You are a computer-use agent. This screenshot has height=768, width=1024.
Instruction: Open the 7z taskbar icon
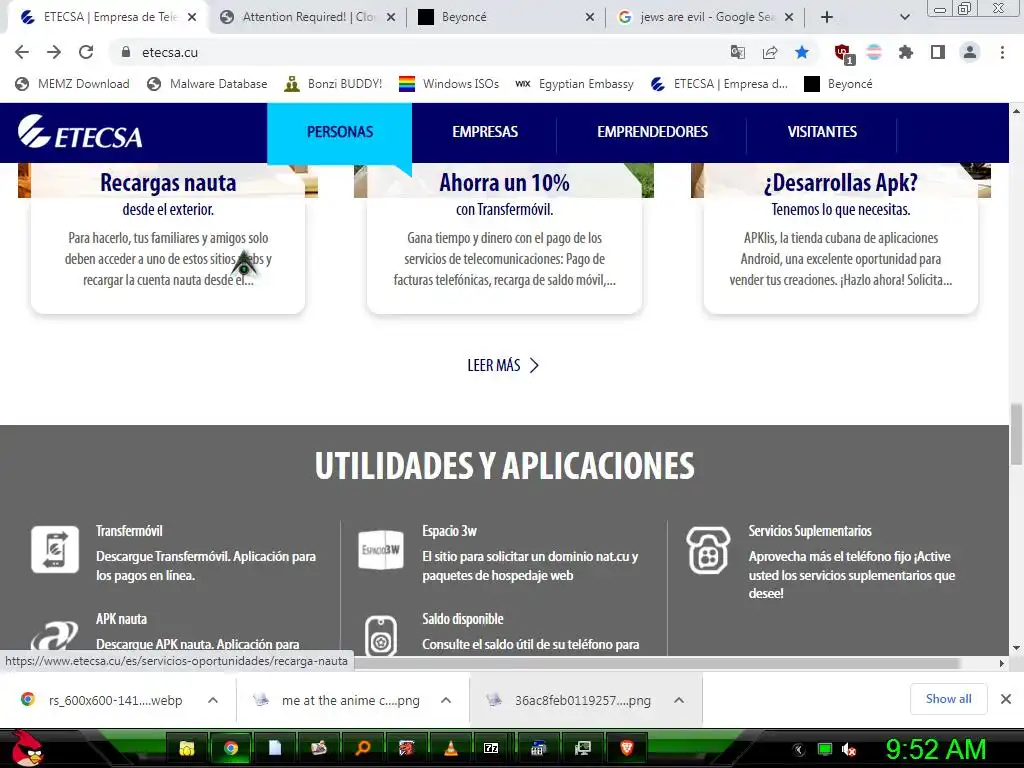[491, 748]
